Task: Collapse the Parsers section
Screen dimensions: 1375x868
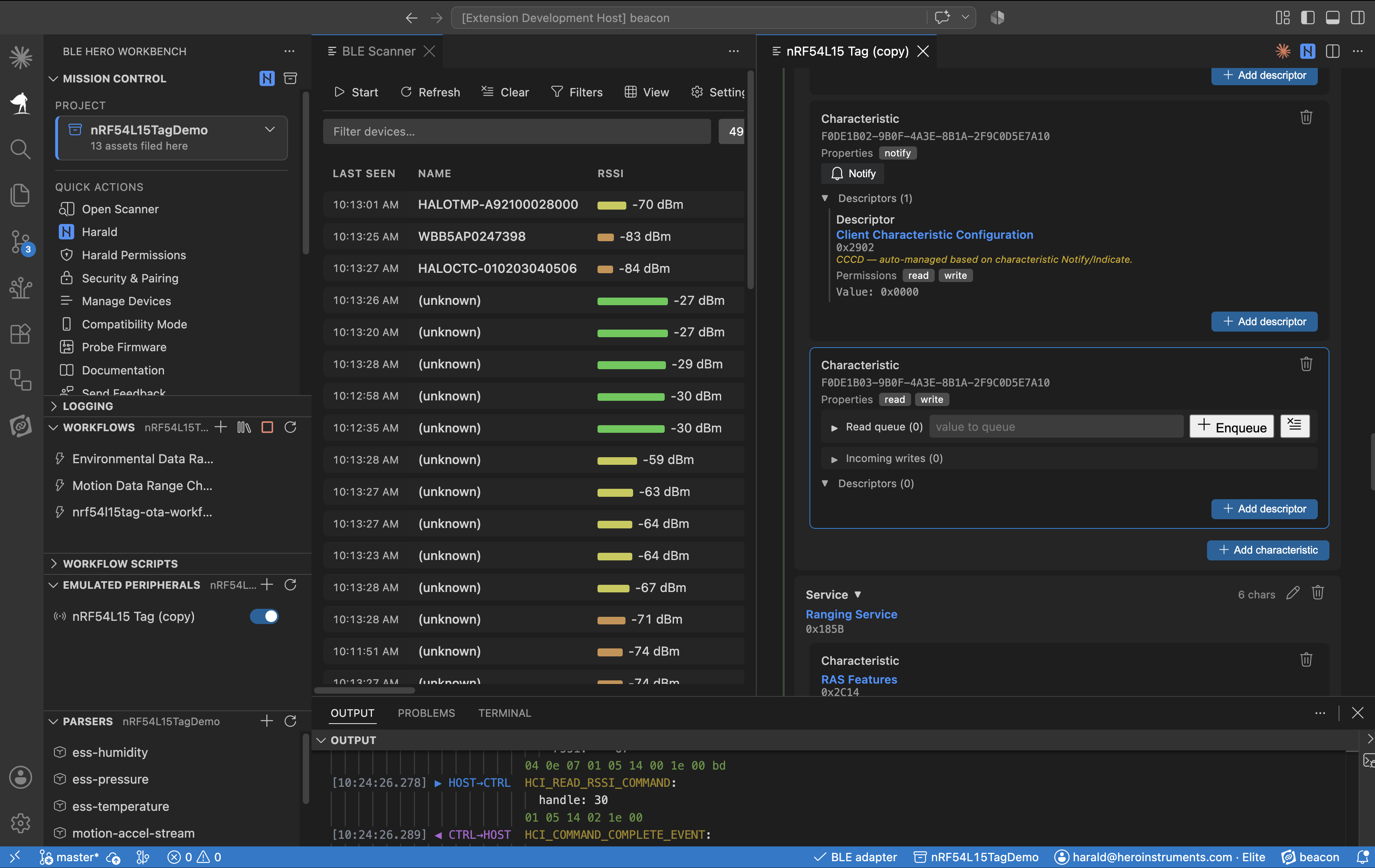Action: [x=53, y=721]
